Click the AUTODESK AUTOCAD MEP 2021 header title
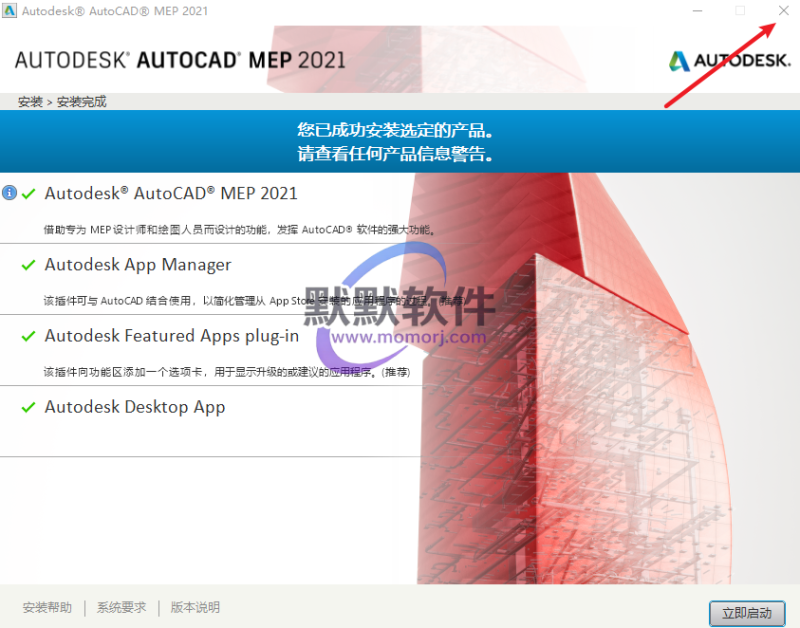 pyautogui.click(x=180, y=60)
